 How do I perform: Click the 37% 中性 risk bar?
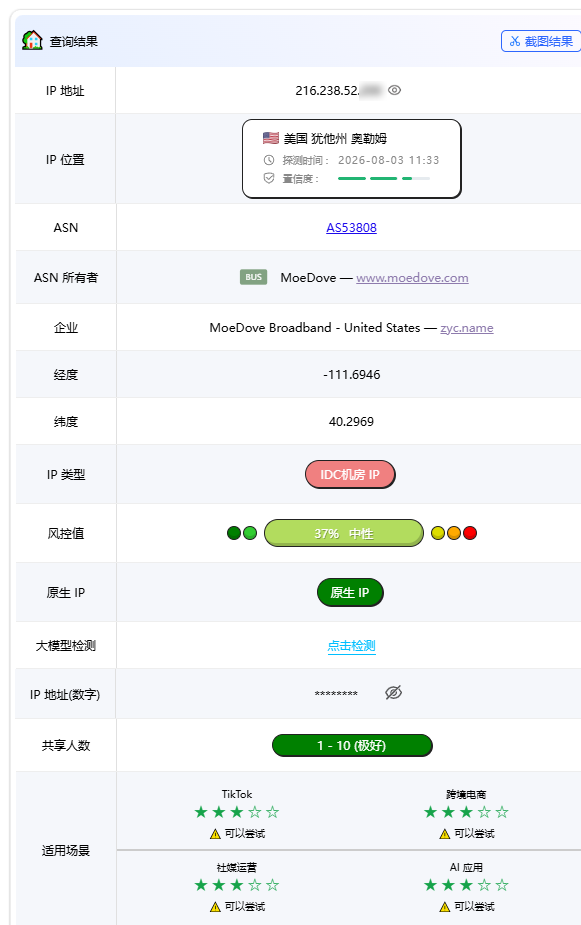tap(344, 533)
